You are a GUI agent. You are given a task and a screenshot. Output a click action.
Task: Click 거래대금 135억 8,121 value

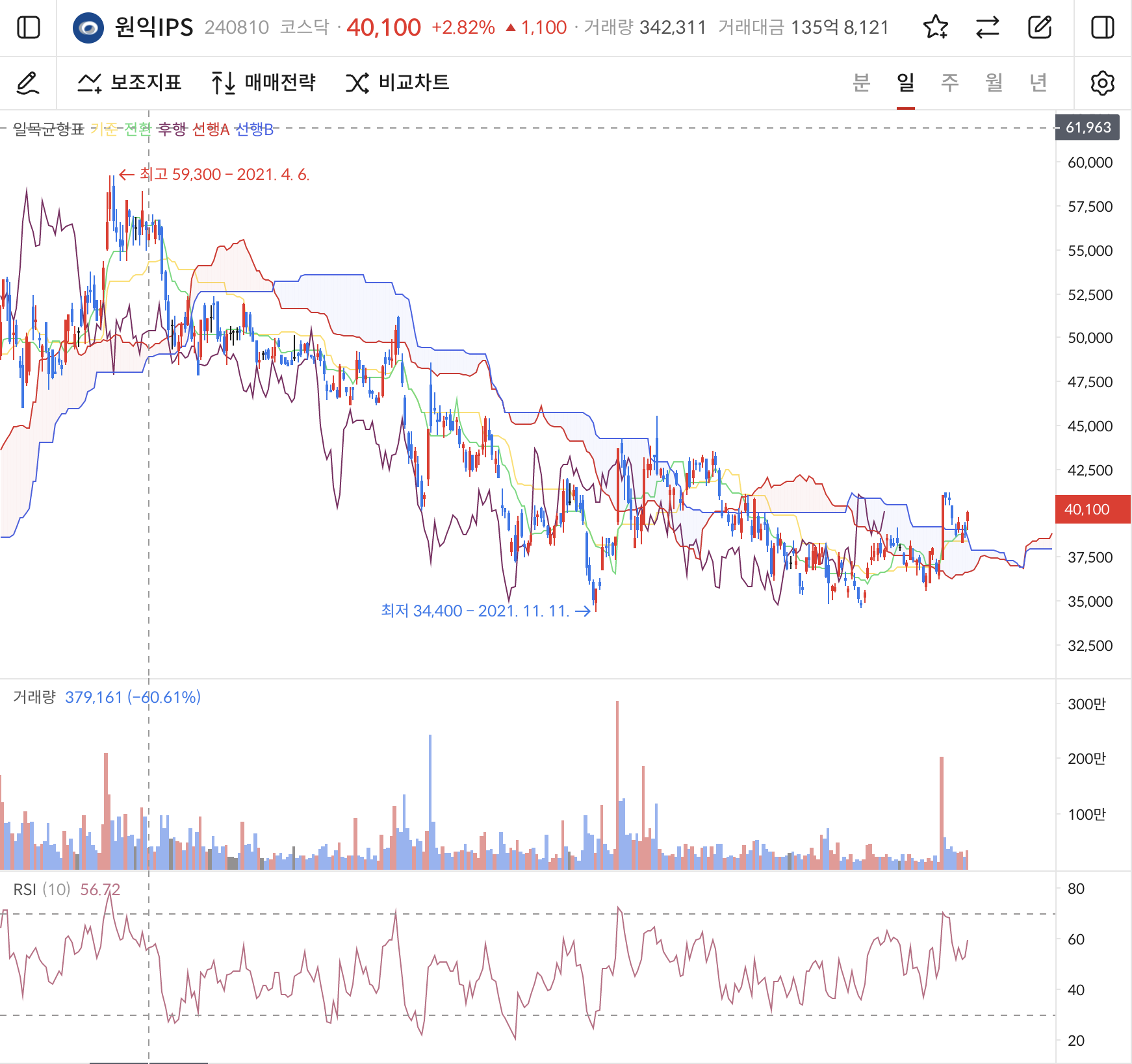803,27
